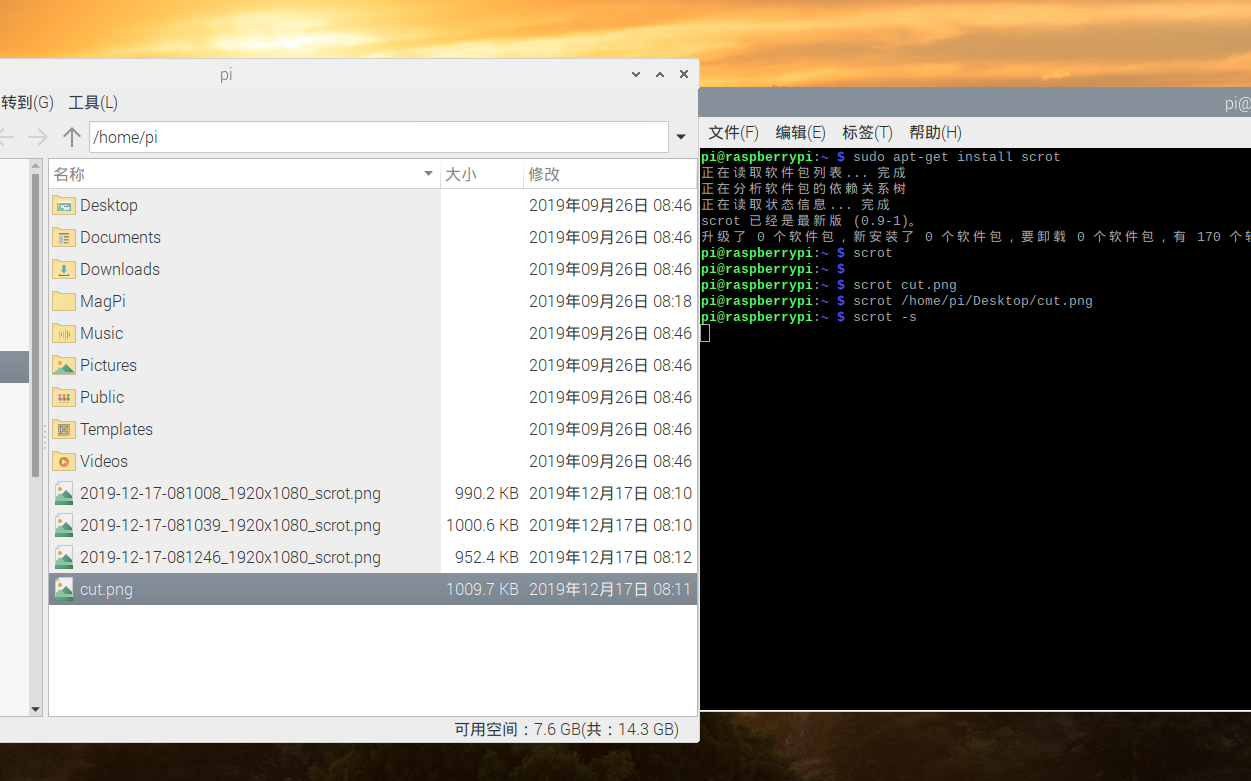Select the cut.png file name
This screenshot has width=1251, height=781.
click(106, 589)
